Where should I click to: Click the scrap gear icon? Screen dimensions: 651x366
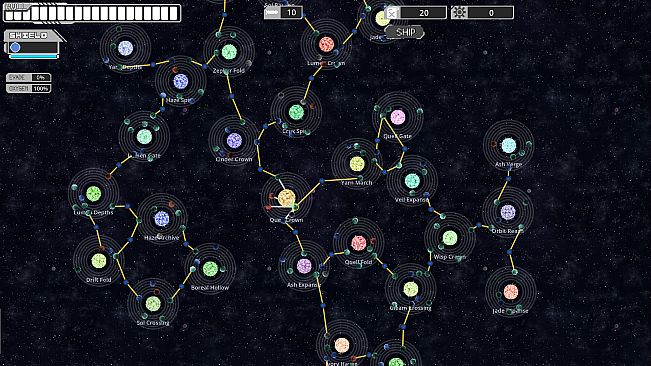pyautogui.click(x=459, y=12)
